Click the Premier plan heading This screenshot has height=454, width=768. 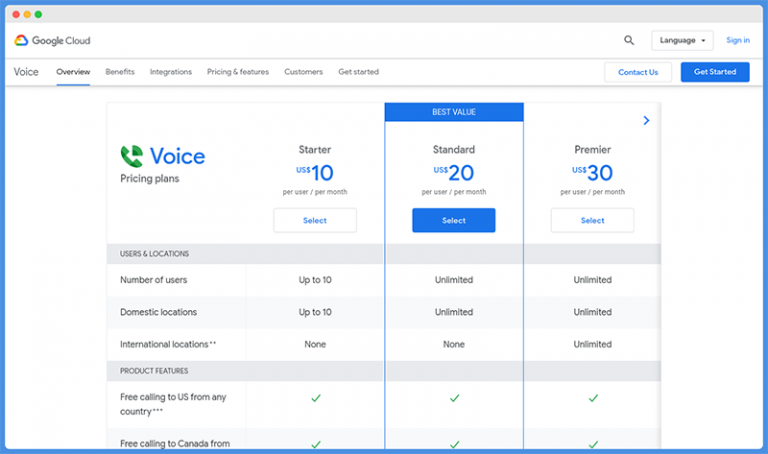tap(592, 149)
